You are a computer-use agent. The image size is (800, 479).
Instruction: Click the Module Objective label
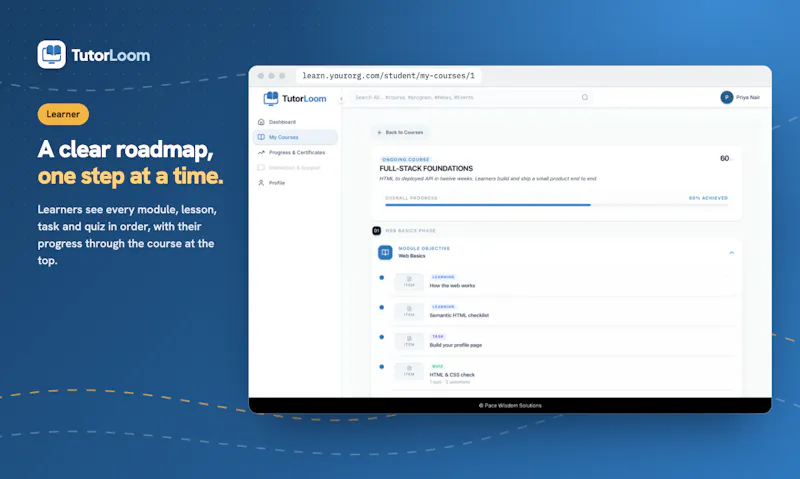tap(424, 248)
